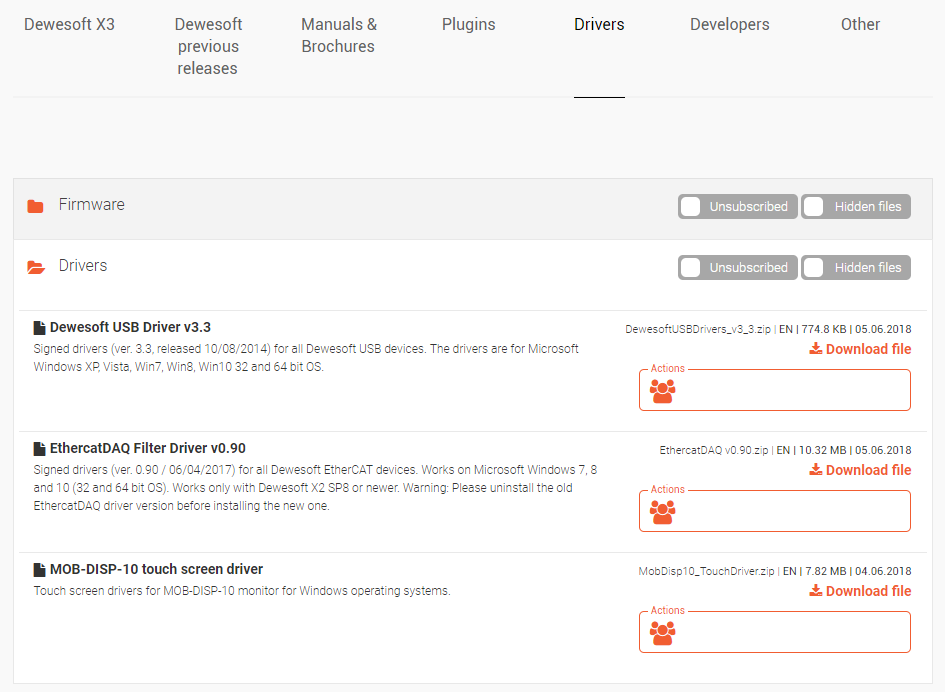945x692 pixels.
Task: Go to the Manuals & Brochures tab
Action: (339, 36)
